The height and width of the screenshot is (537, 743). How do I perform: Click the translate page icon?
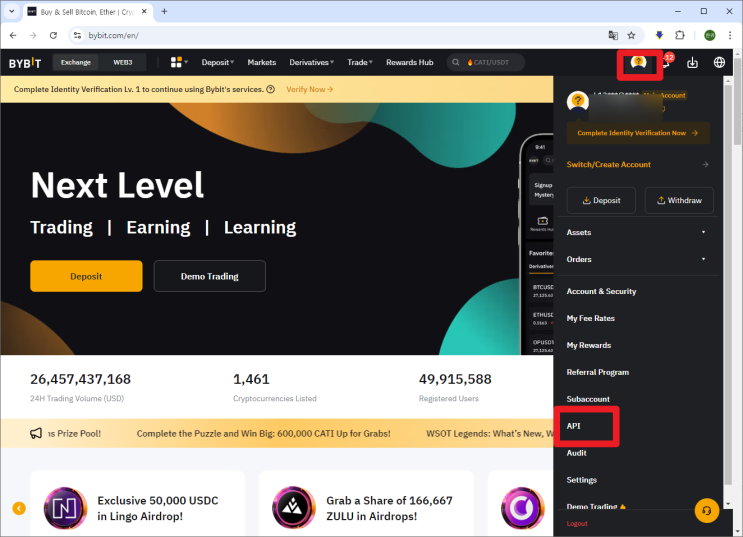coord(613,35)
